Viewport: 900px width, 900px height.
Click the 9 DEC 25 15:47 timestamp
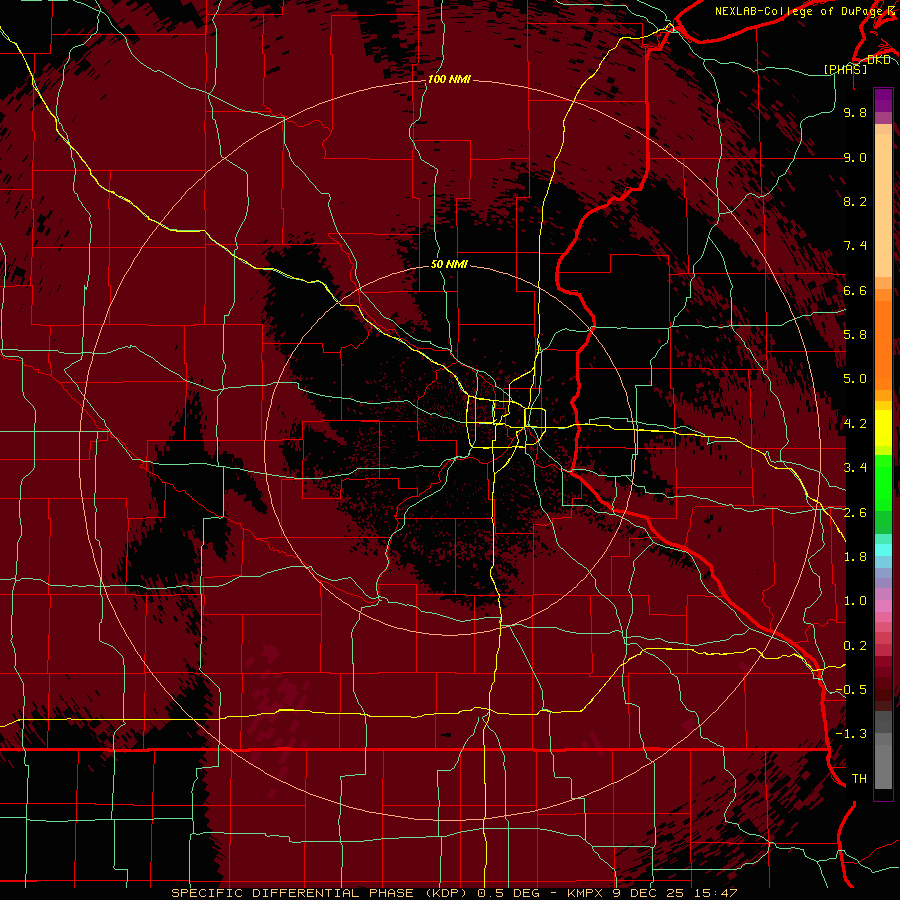click(675, 893)
